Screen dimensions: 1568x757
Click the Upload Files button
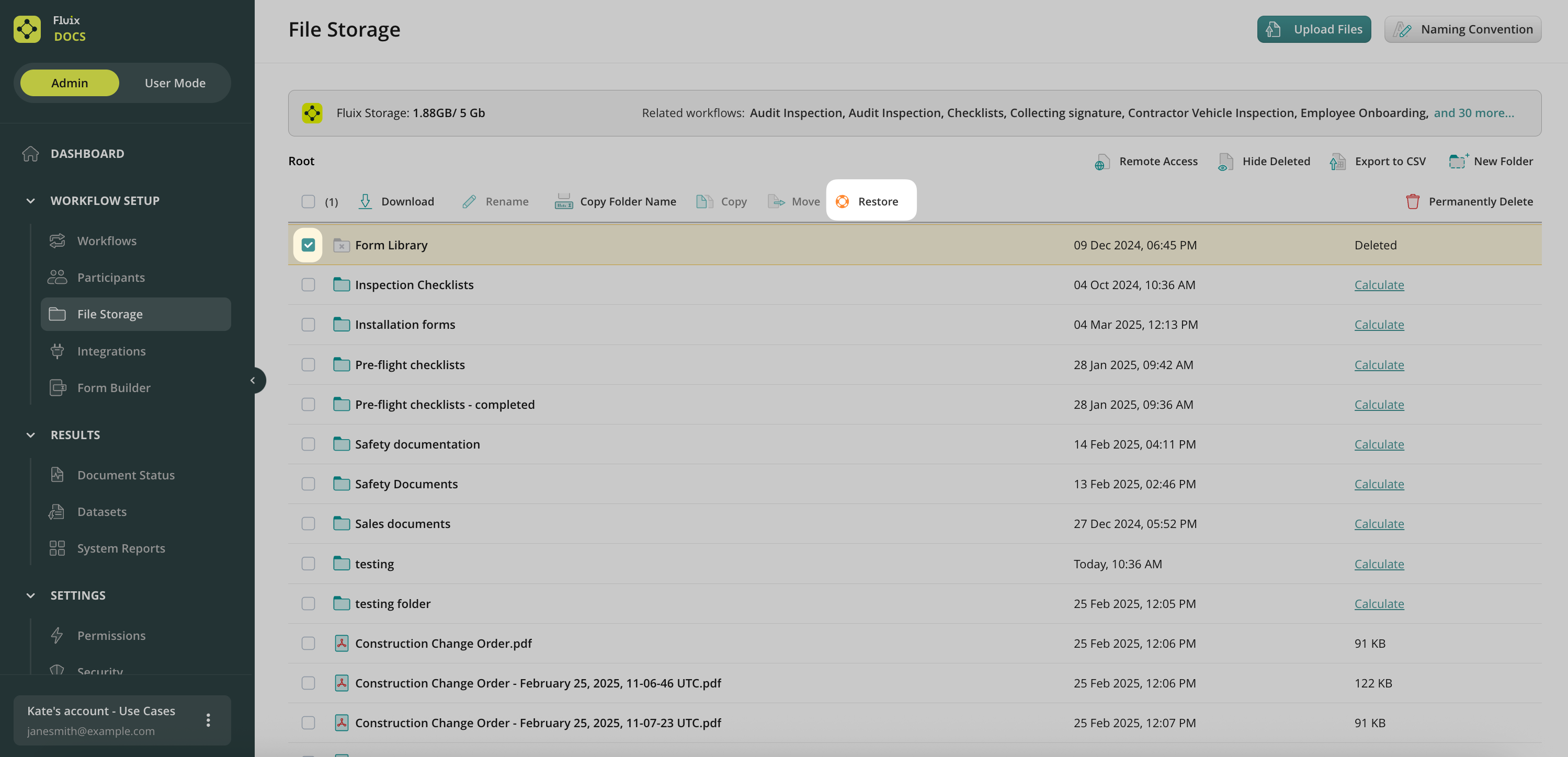click(1314, 29)
